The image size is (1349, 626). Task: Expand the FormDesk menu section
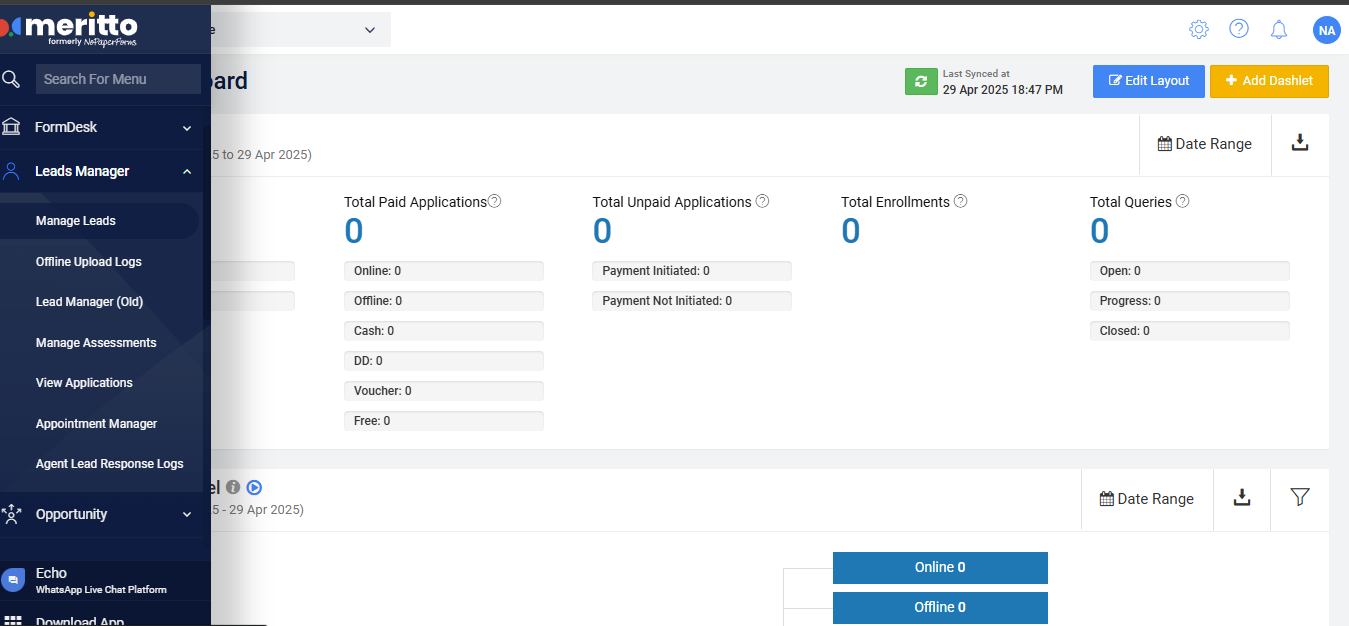pyautogui.click(x=186, y=128)
